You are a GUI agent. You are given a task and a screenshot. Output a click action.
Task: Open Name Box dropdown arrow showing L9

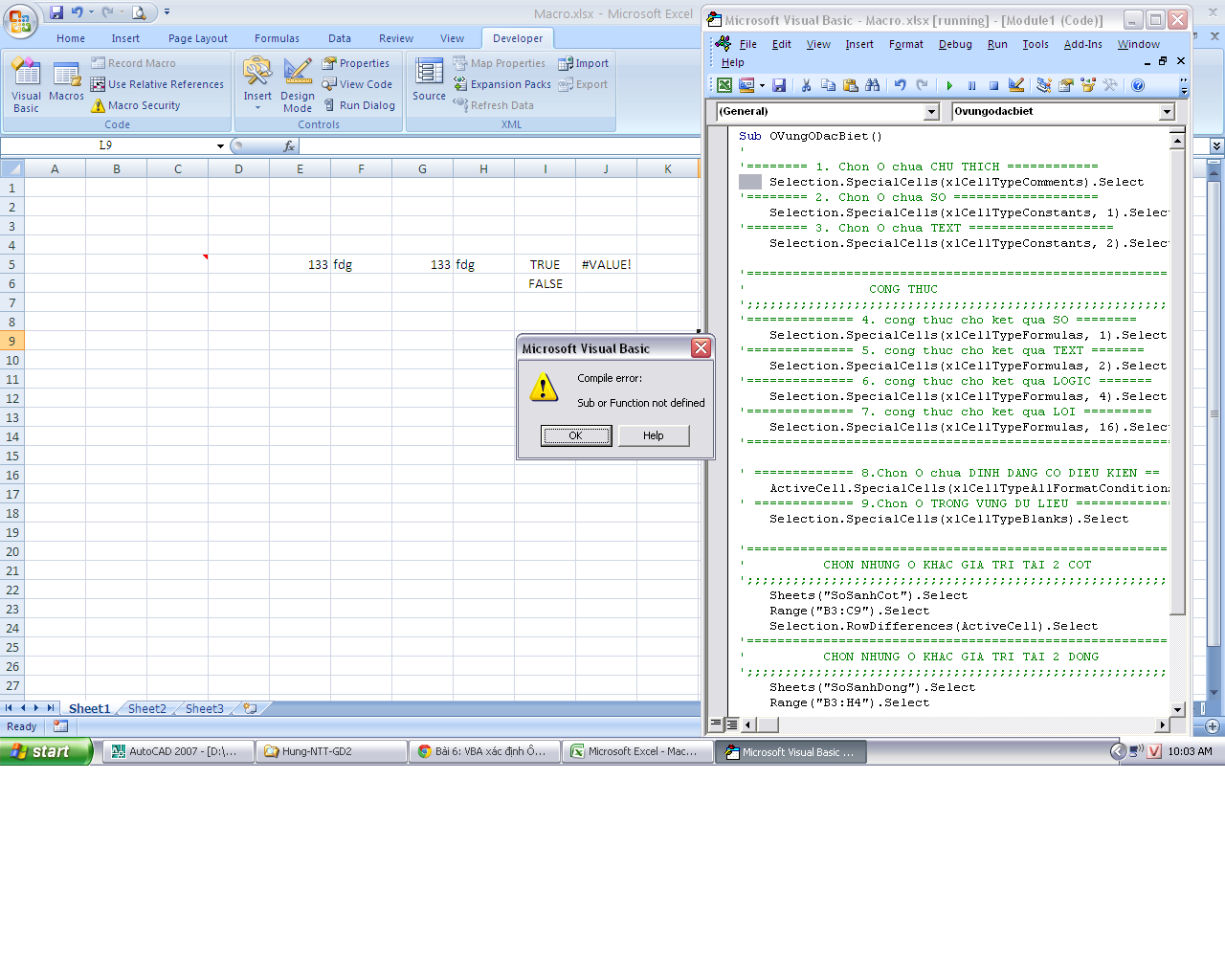(220, 145)
